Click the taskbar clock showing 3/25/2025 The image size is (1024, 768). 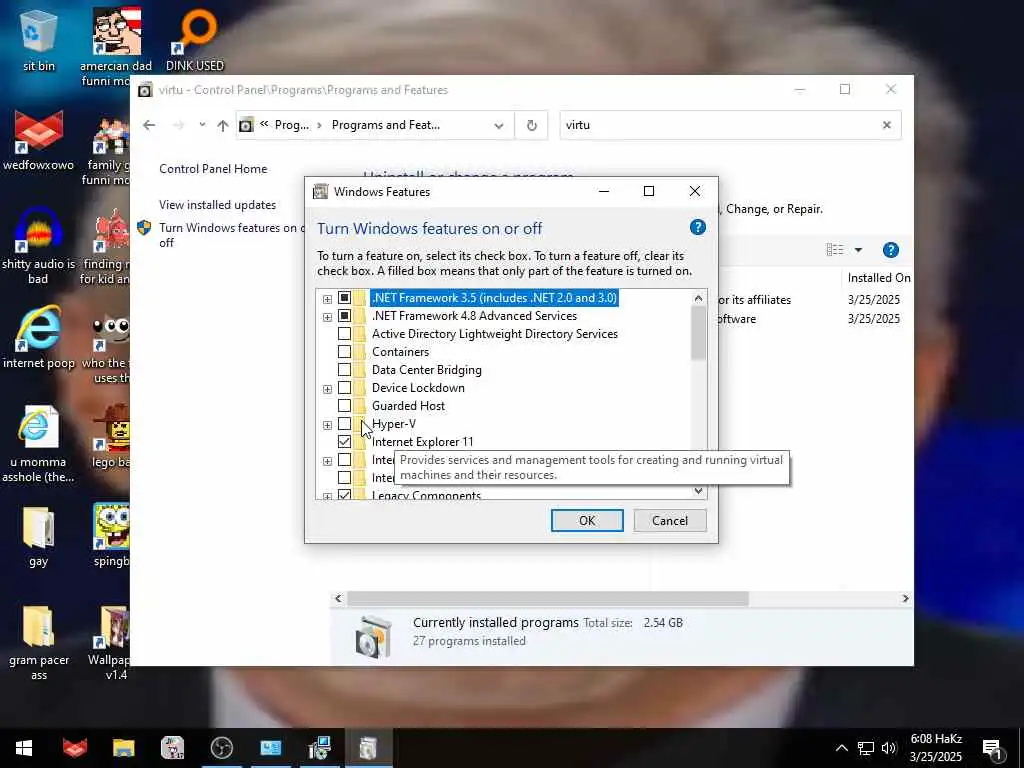pos(936,748)
